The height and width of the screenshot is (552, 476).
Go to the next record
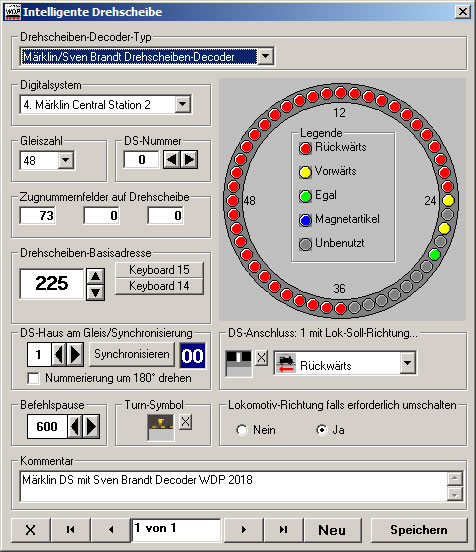coord(244,529)
